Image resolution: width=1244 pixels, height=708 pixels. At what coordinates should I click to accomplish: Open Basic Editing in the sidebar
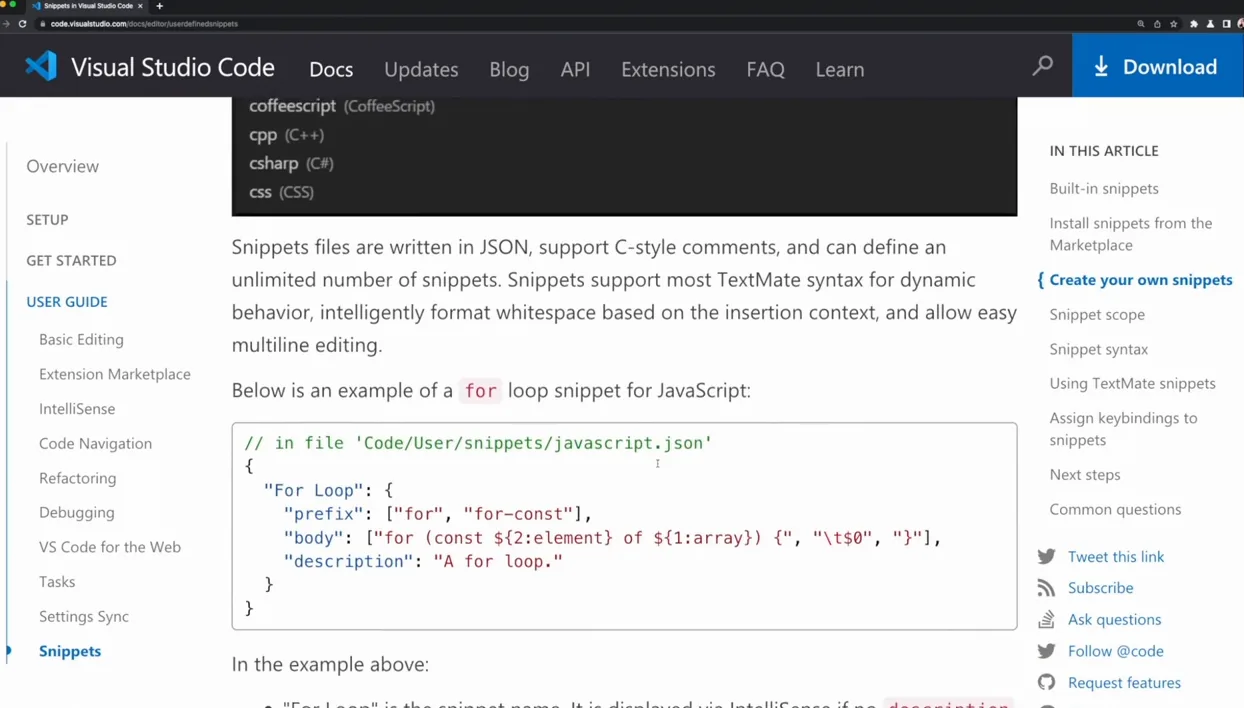[x=81, y=339]
